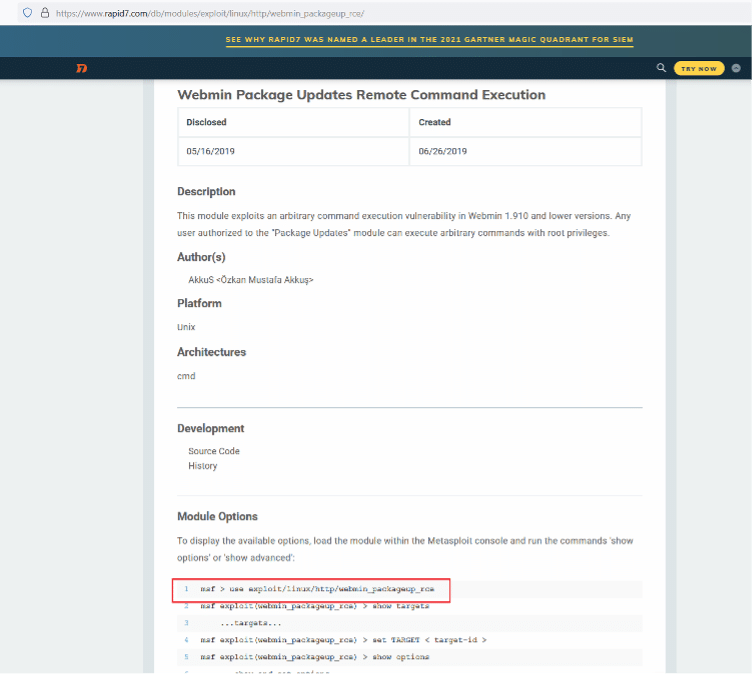This screenshot has height=675, width=753.
Task: Click the 'set TARGET < target-id >' code line
Action: pyautogui.click(x=343, y=640)
